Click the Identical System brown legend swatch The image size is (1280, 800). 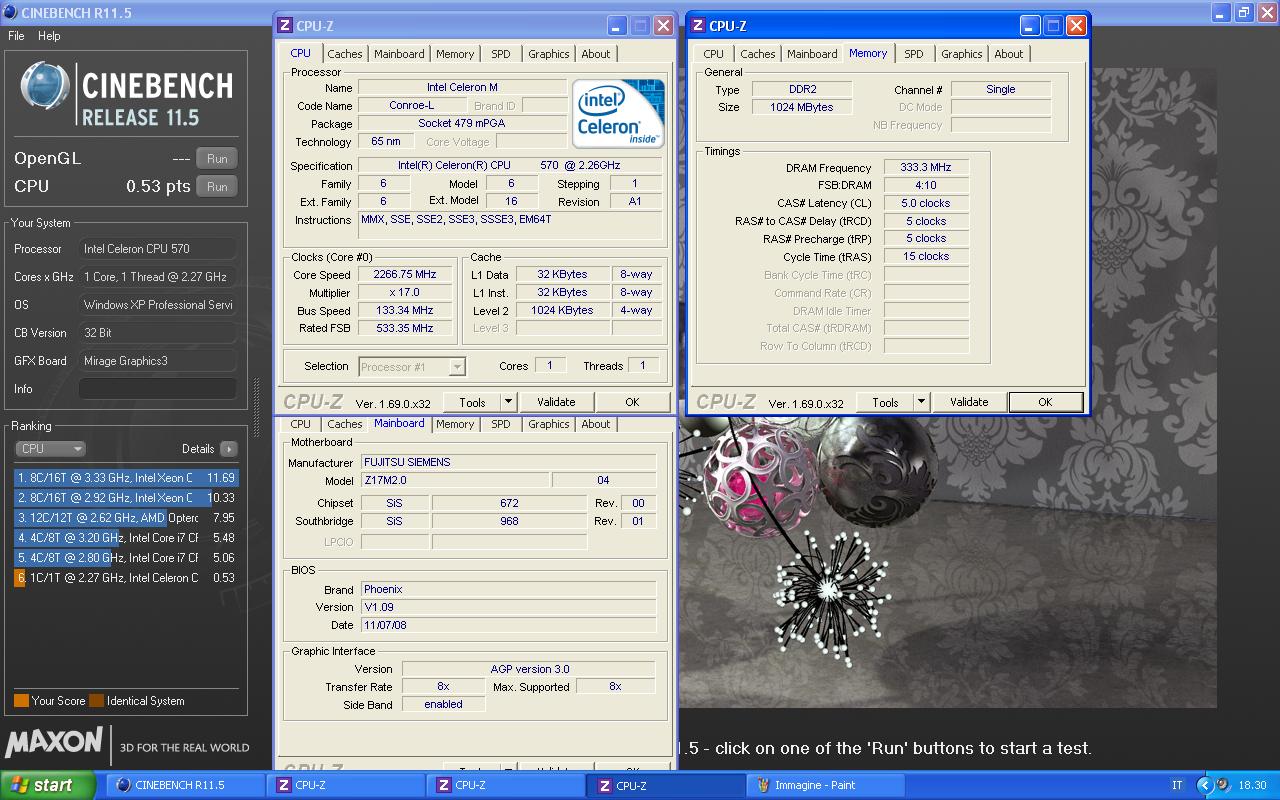tap(96, 701)
